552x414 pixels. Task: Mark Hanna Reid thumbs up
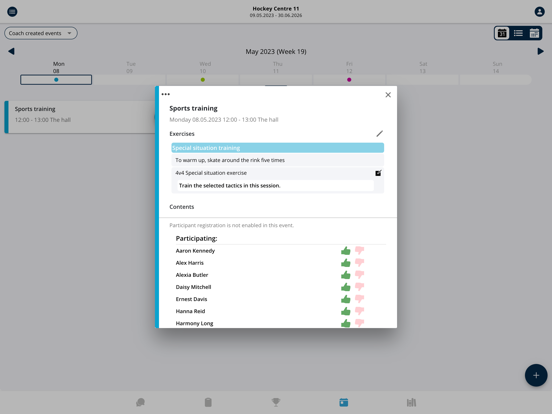tap(346, 311)
